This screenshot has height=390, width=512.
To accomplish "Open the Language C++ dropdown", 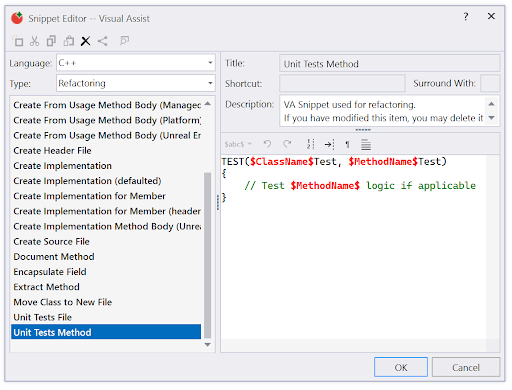I will point(136,63).
